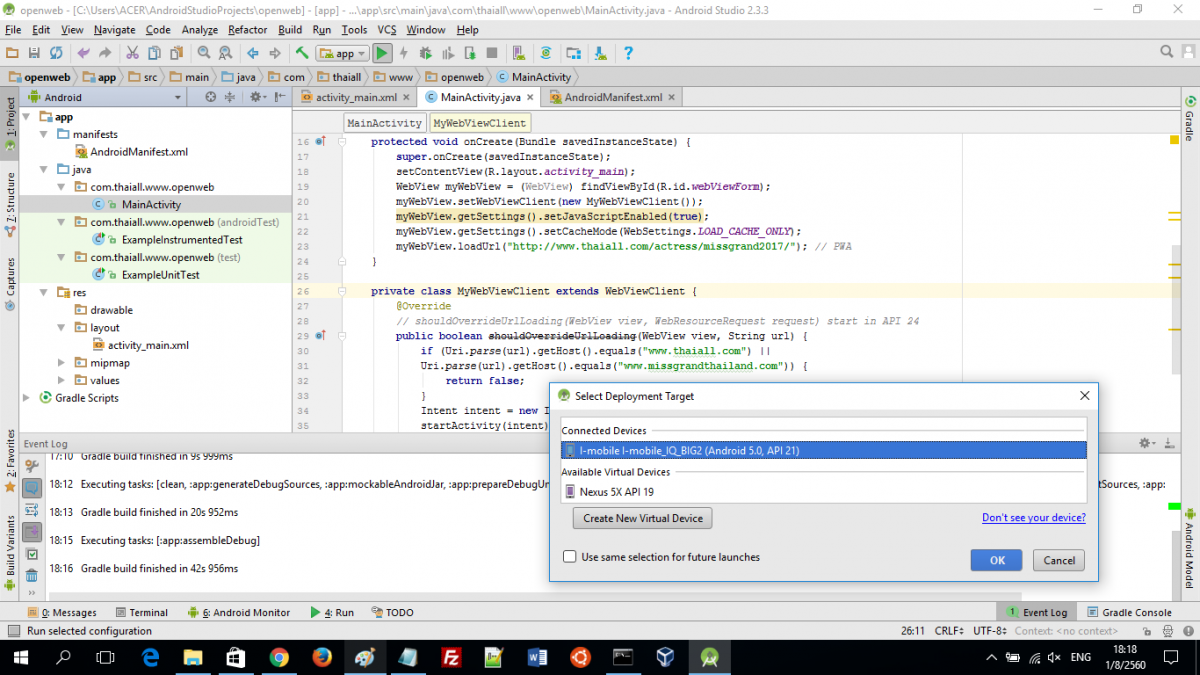
Task: Toggle the mark all as read checkbox icon
Action: pyautogui.click(x=31, y=553)
